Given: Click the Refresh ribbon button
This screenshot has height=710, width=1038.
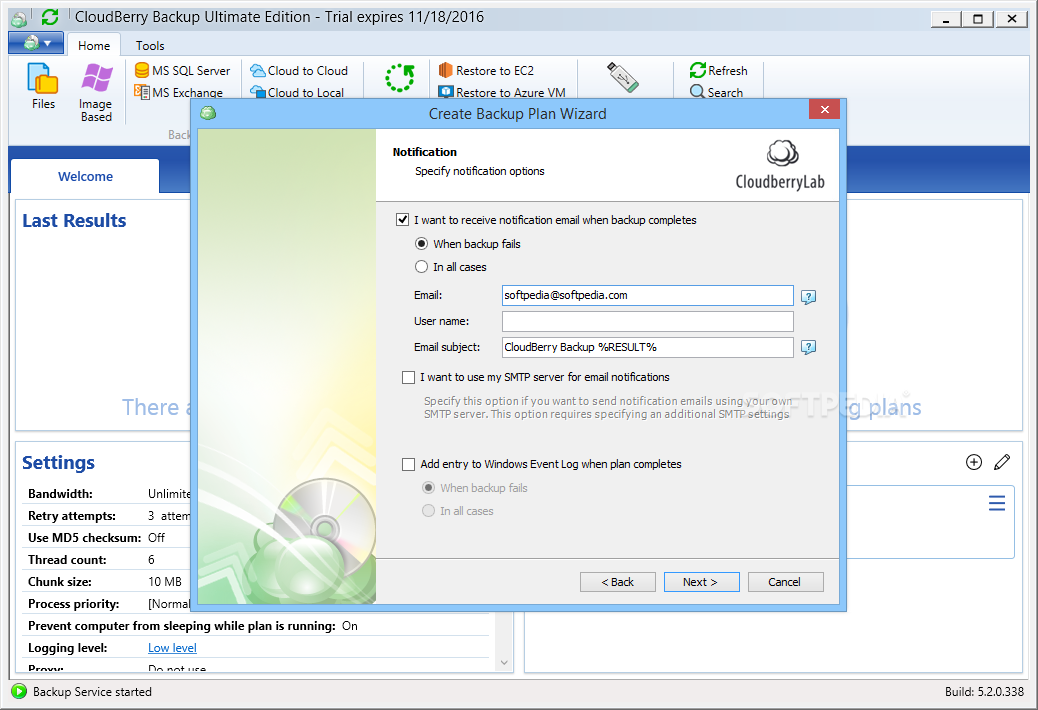Looking at the screenshot, I should pos(718,70).
